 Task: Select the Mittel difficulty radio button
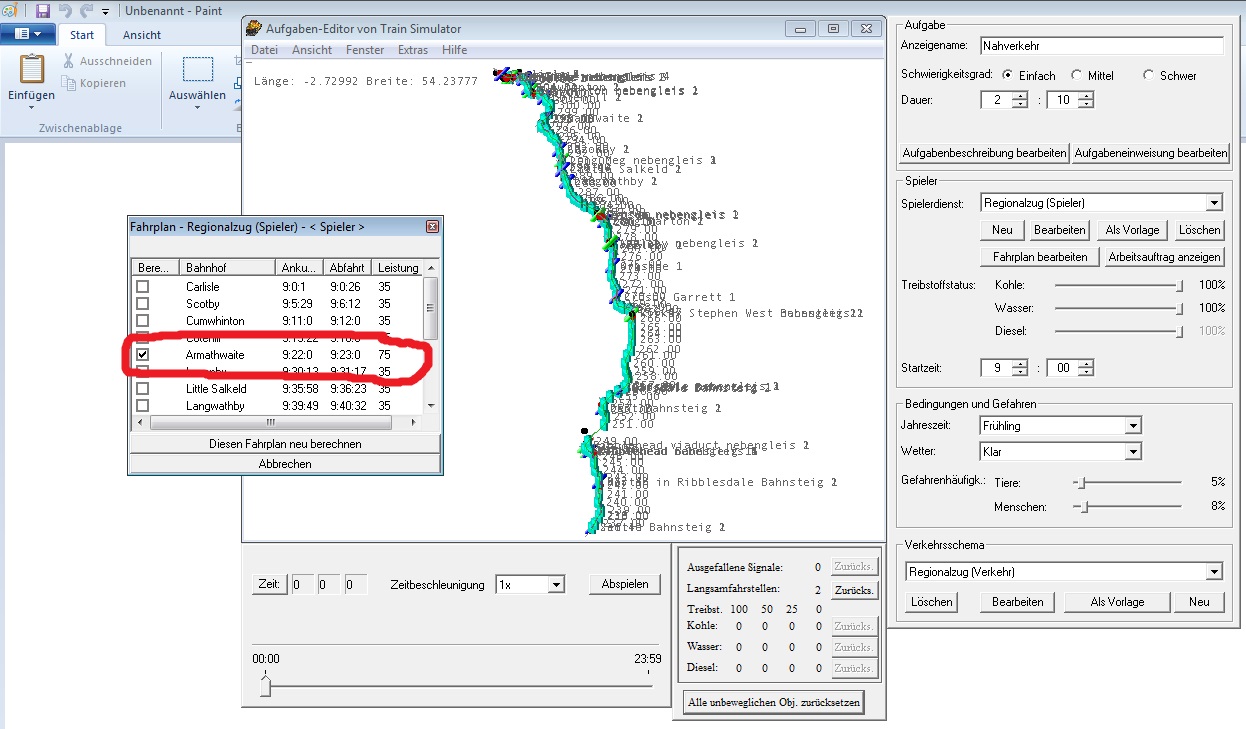pyautogui.click(x=1076, y=75)
